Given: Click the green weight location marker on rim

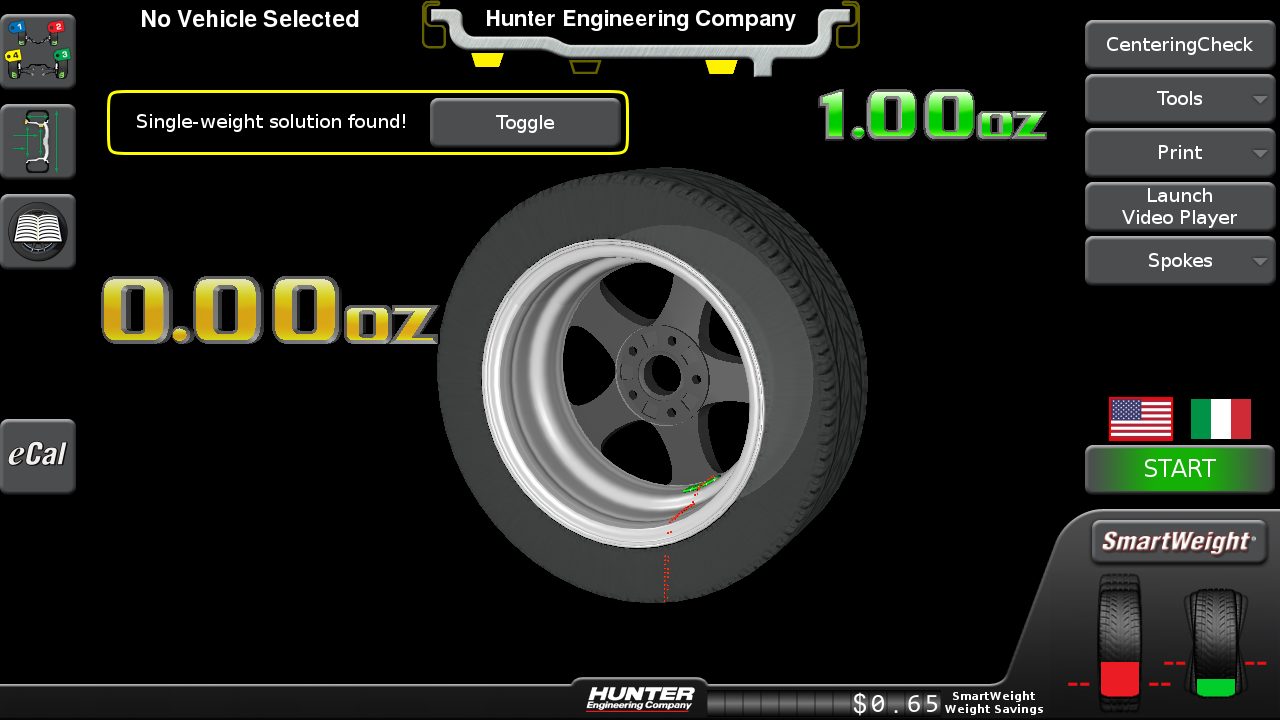Looking at the screenshot, I should point(700,485).
